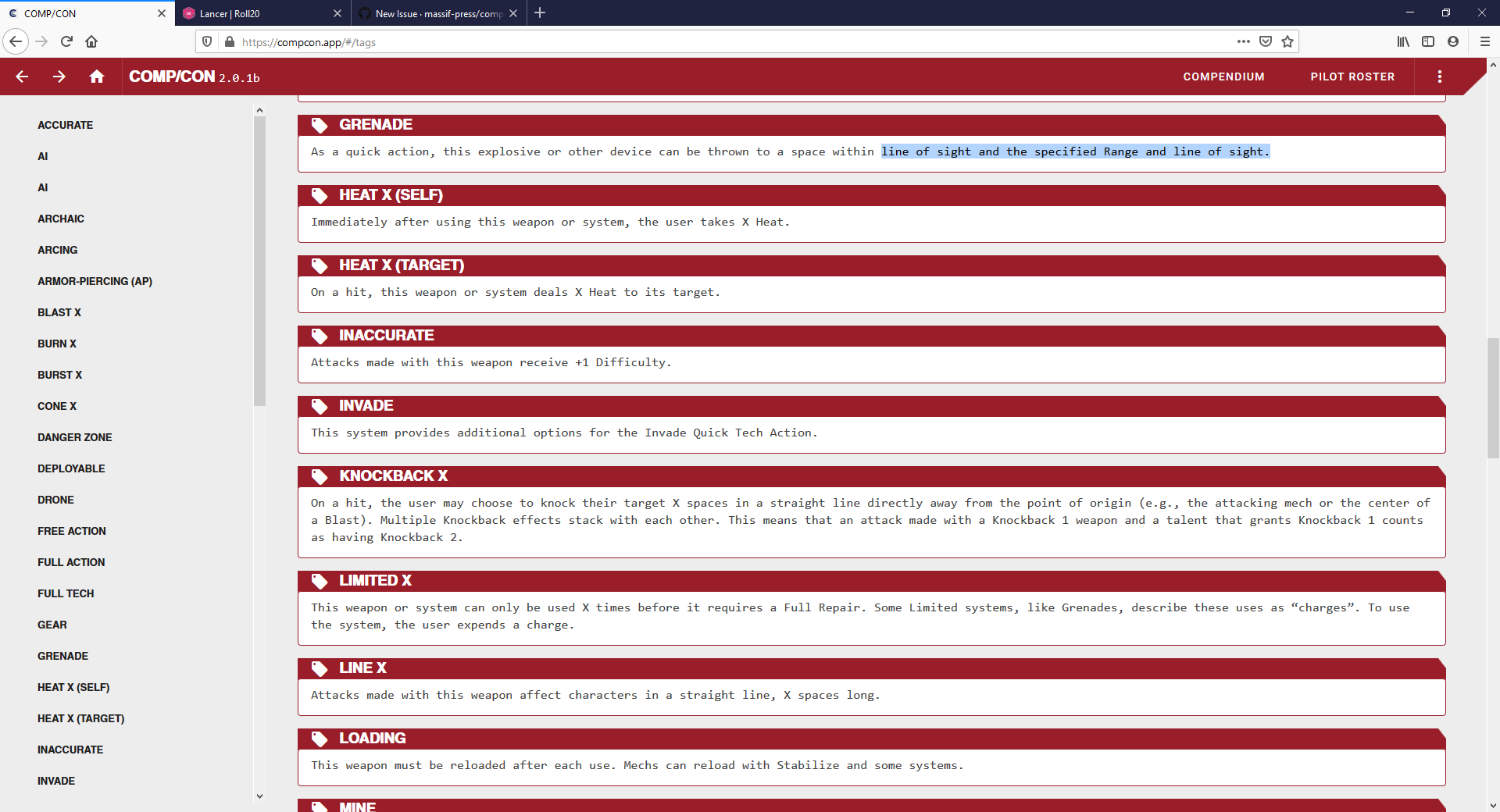Jump to ACCURATE in sidebar
1500x812 pixels.
(x=66, y=125)
